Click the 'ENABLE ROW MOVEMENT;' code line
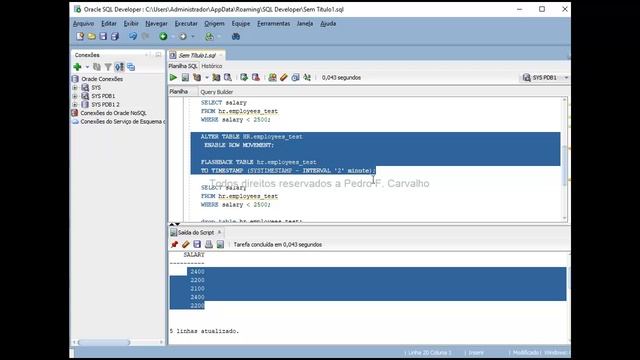 click(239, 145)
